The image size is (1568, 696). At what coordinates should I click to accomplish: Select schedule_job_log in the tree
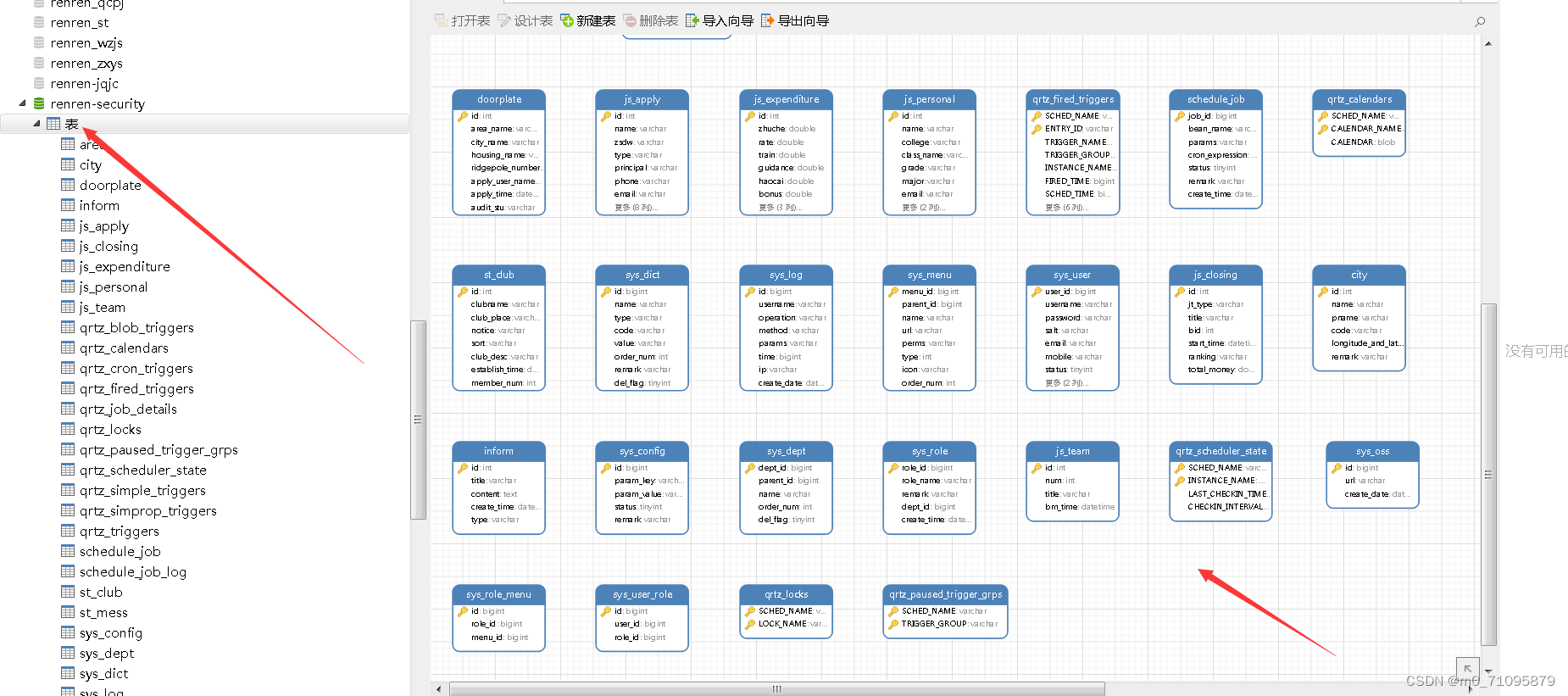pyautogui.click(x=133, y=571)
